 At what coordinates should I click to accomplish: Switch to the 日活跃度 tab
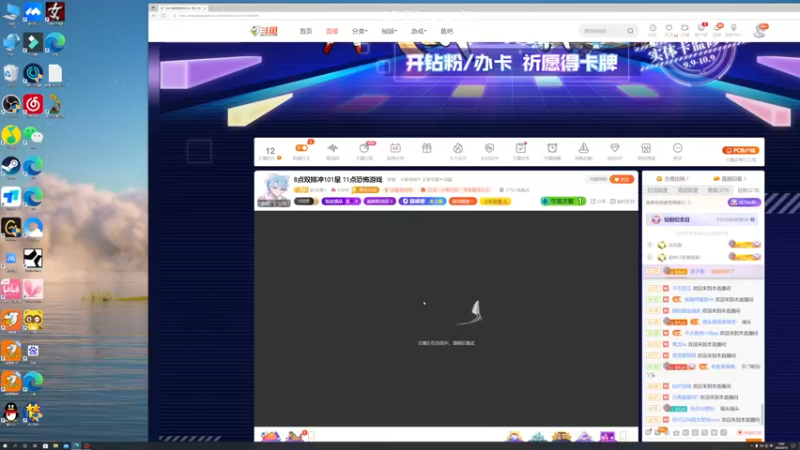coord(658,190)
